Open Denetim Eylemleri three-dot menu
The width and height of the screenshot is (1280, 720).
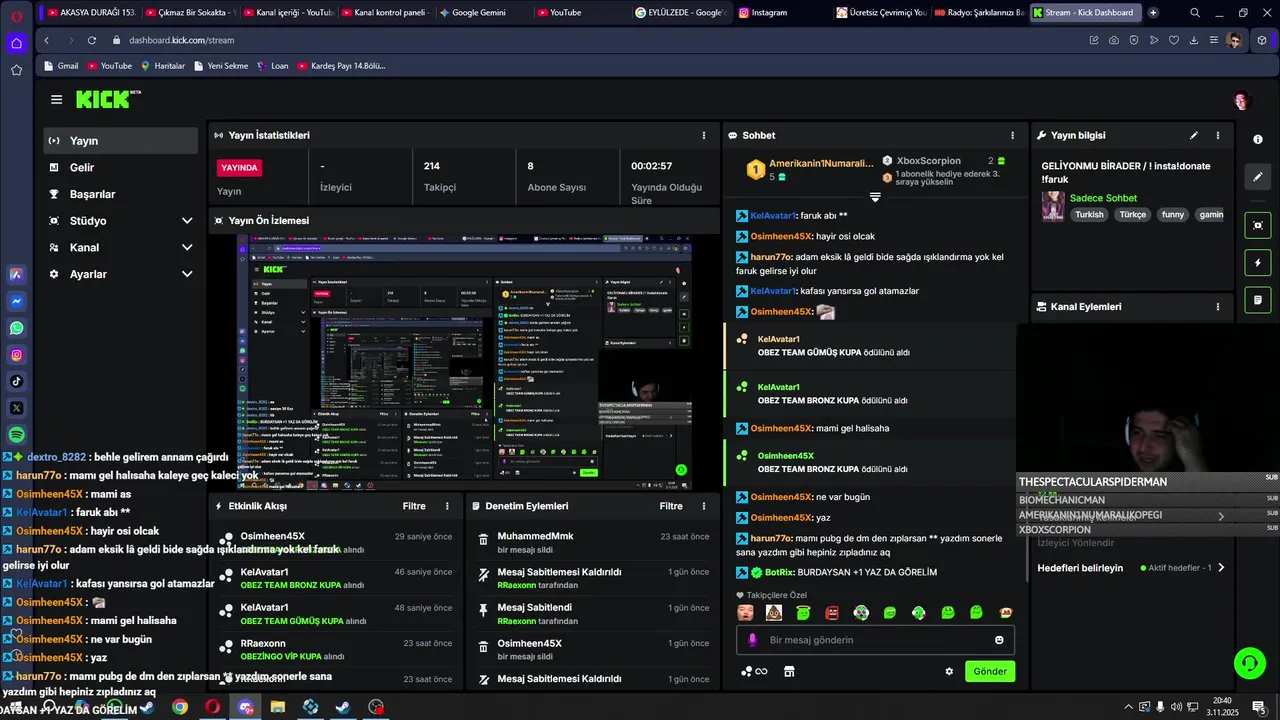point(704,506)
